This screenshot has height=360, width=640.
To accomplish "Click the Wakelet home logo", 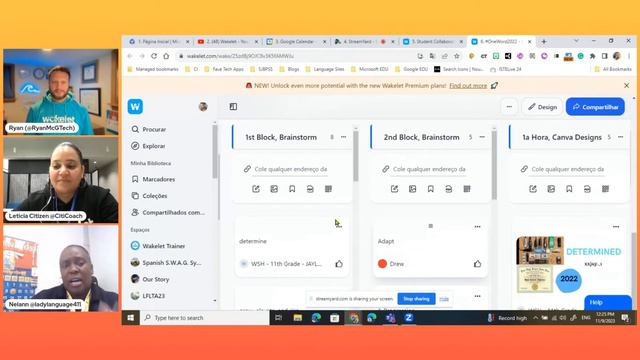I will click(x=135, y=107).
